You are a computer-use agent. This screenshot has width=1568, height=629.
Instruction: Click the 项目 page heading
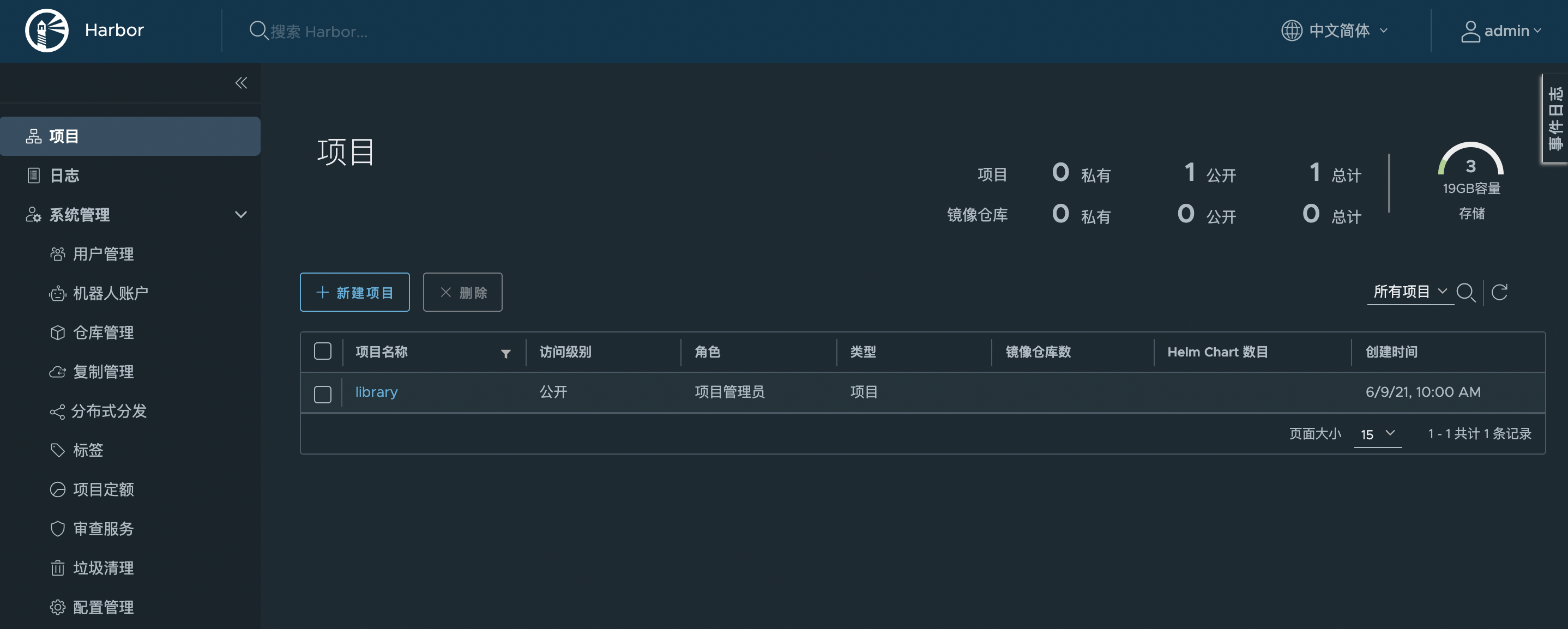345,152
